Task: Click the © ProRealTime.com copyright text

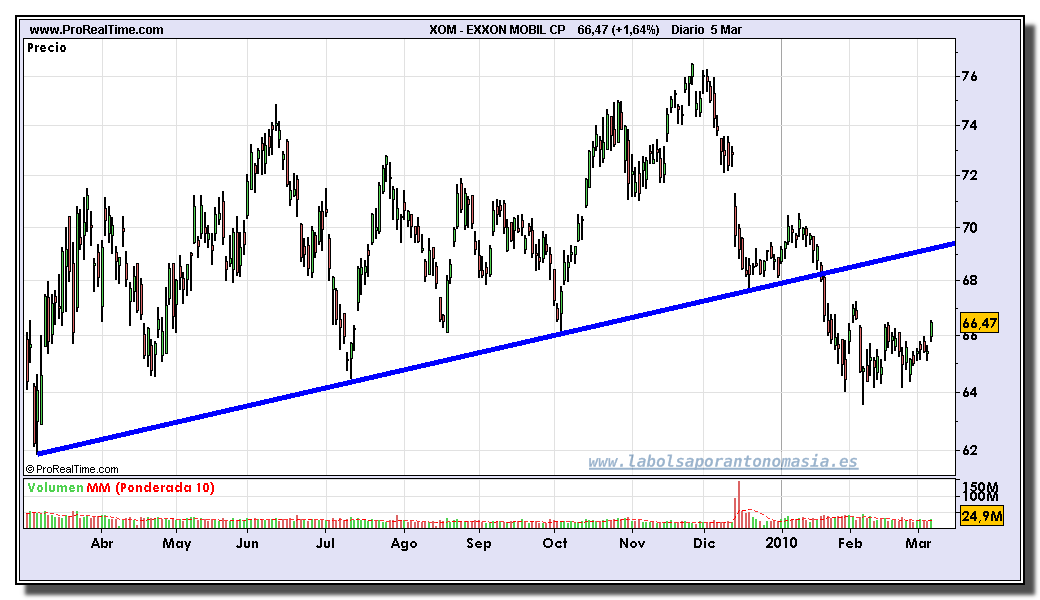Action: pyautogui.click(x=72, y=469)
